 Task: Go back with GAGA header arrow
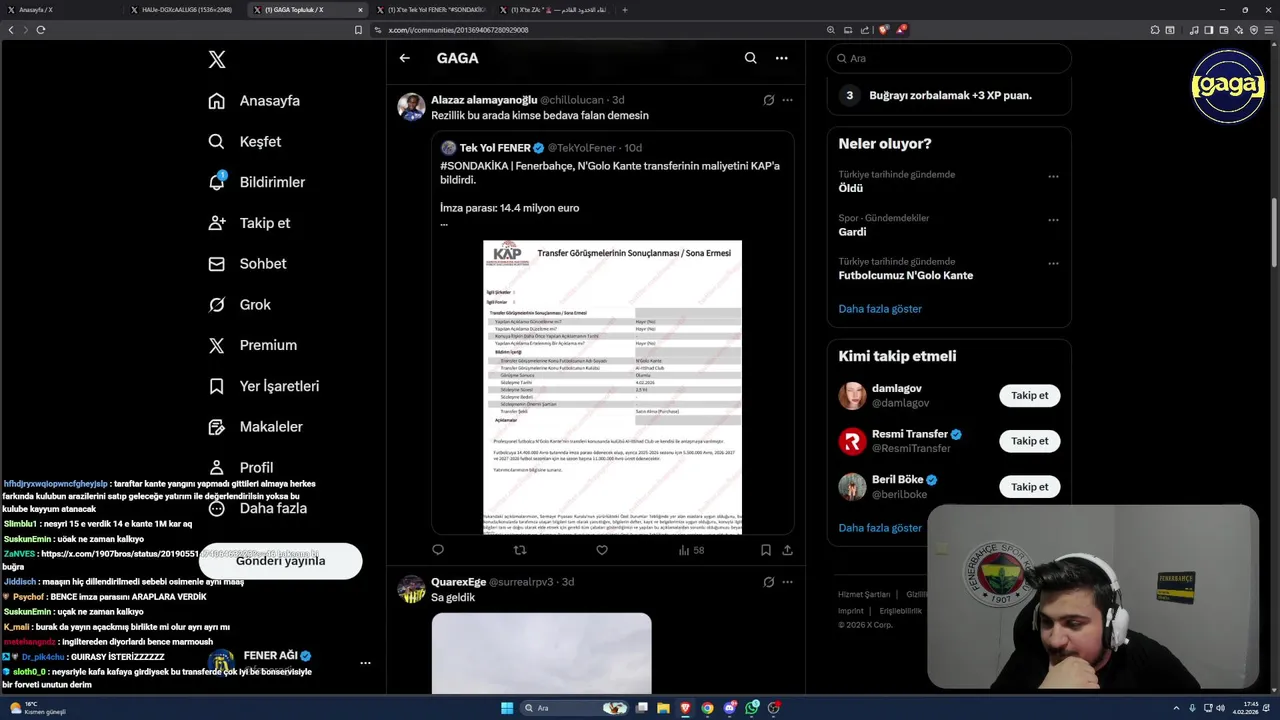404,58
